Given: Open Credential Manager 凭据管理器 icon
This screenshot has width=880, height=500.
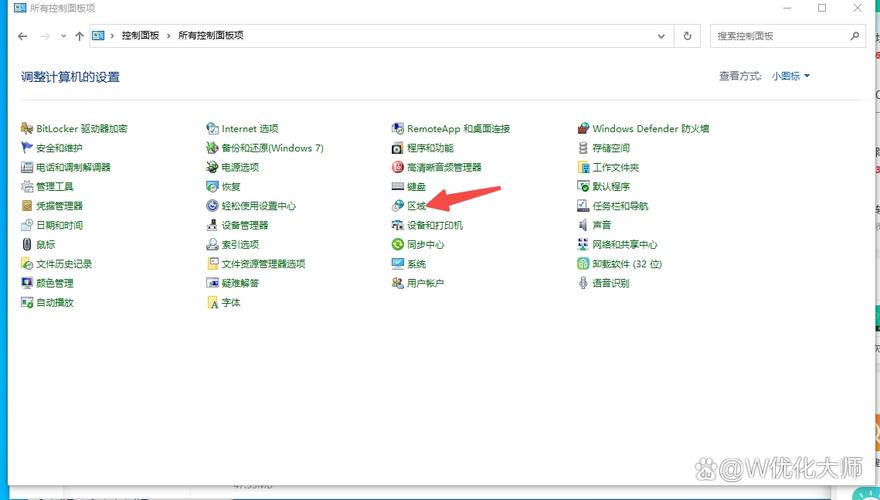Looking at the screenshot, I should [27, 206].
